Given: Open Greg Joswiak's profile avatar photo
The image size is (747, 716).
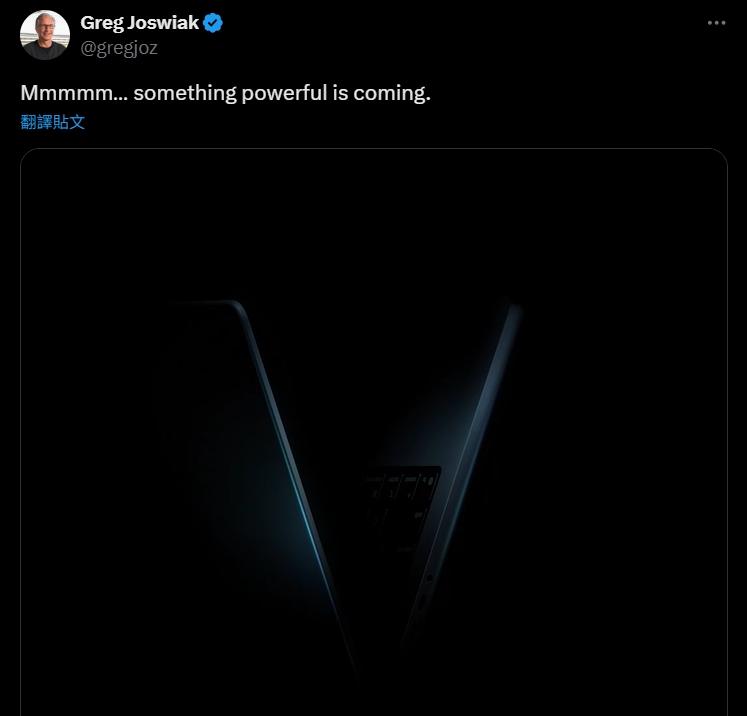Looking at the screenshot, I should (x=45, y=35).
